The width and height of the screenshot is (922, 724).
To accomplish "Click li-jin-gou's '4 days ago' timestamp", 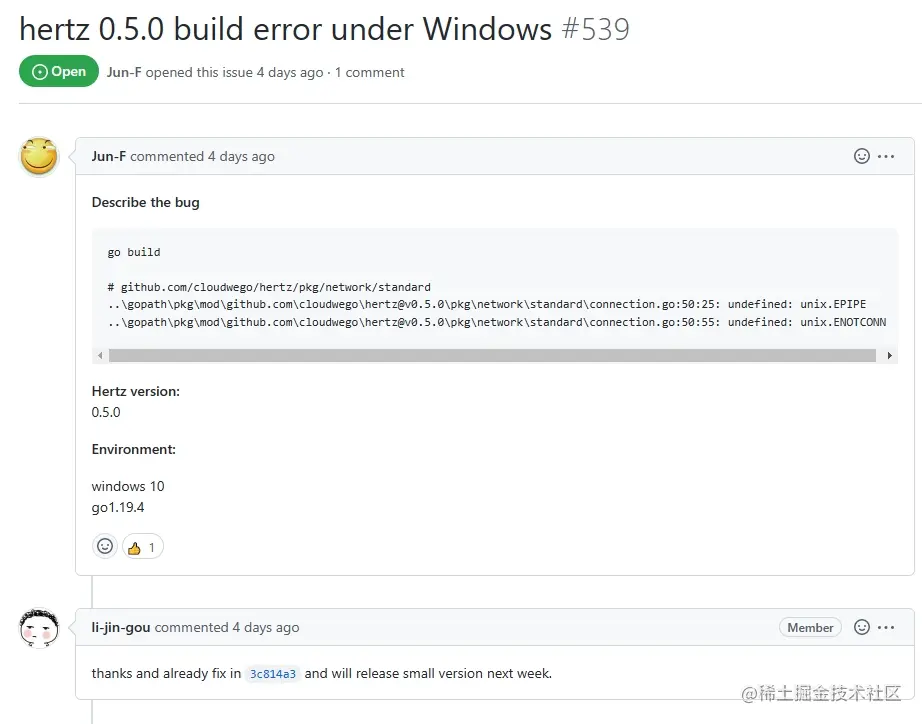I will click(x=266, y=628).
